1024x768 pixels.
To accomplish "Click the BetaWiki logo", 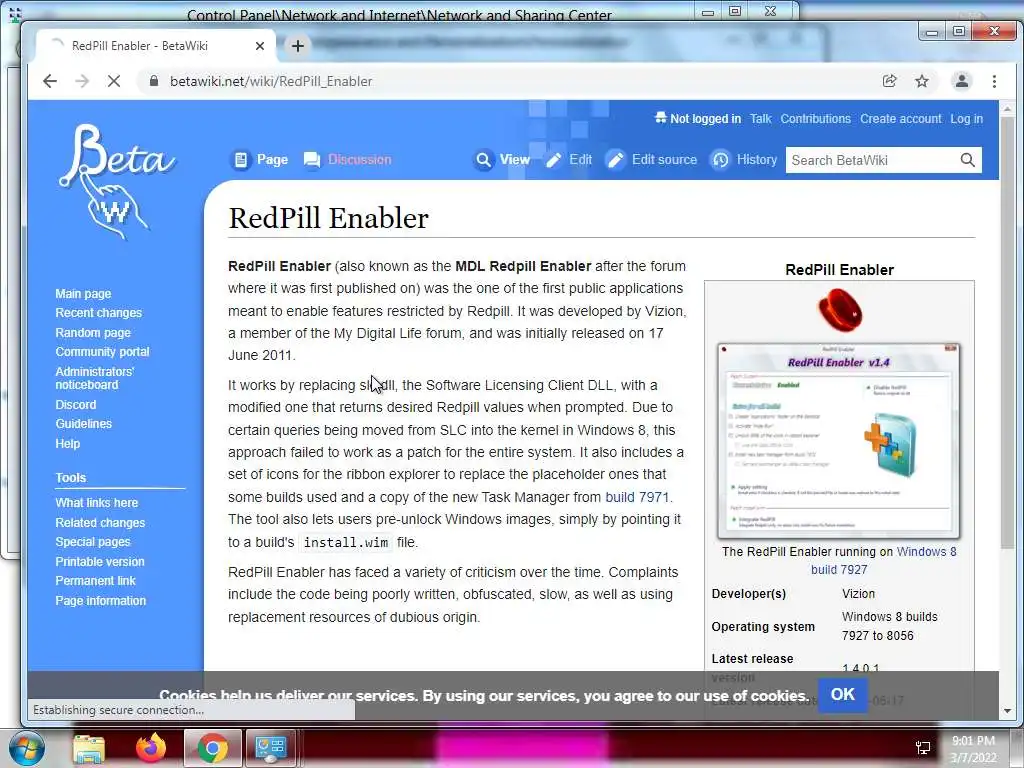I will click(116, 181).
